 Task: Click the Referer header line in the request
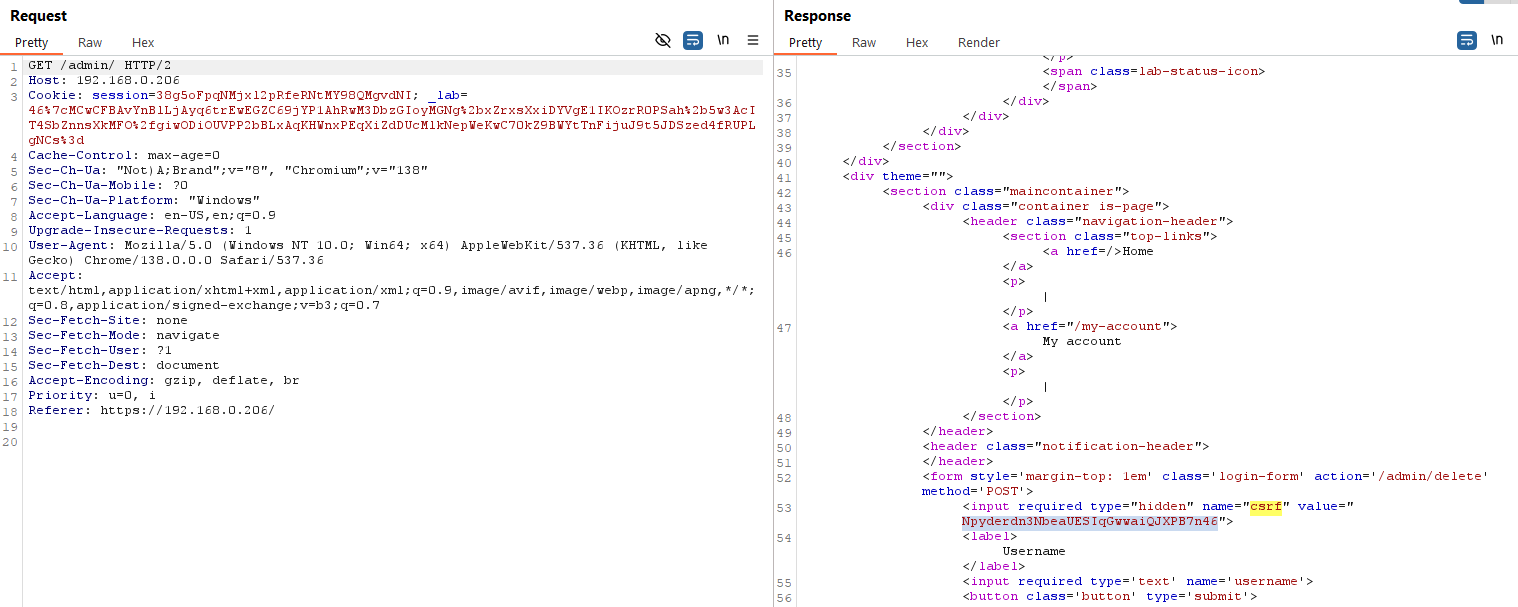(150, 410)
